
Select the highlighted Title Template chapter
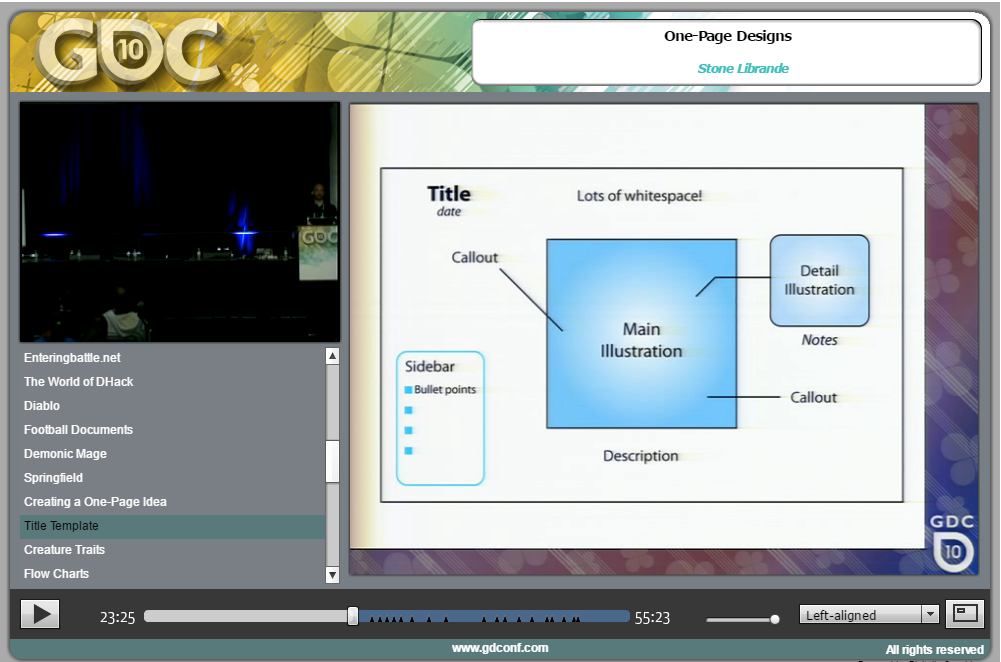point(61,526)
